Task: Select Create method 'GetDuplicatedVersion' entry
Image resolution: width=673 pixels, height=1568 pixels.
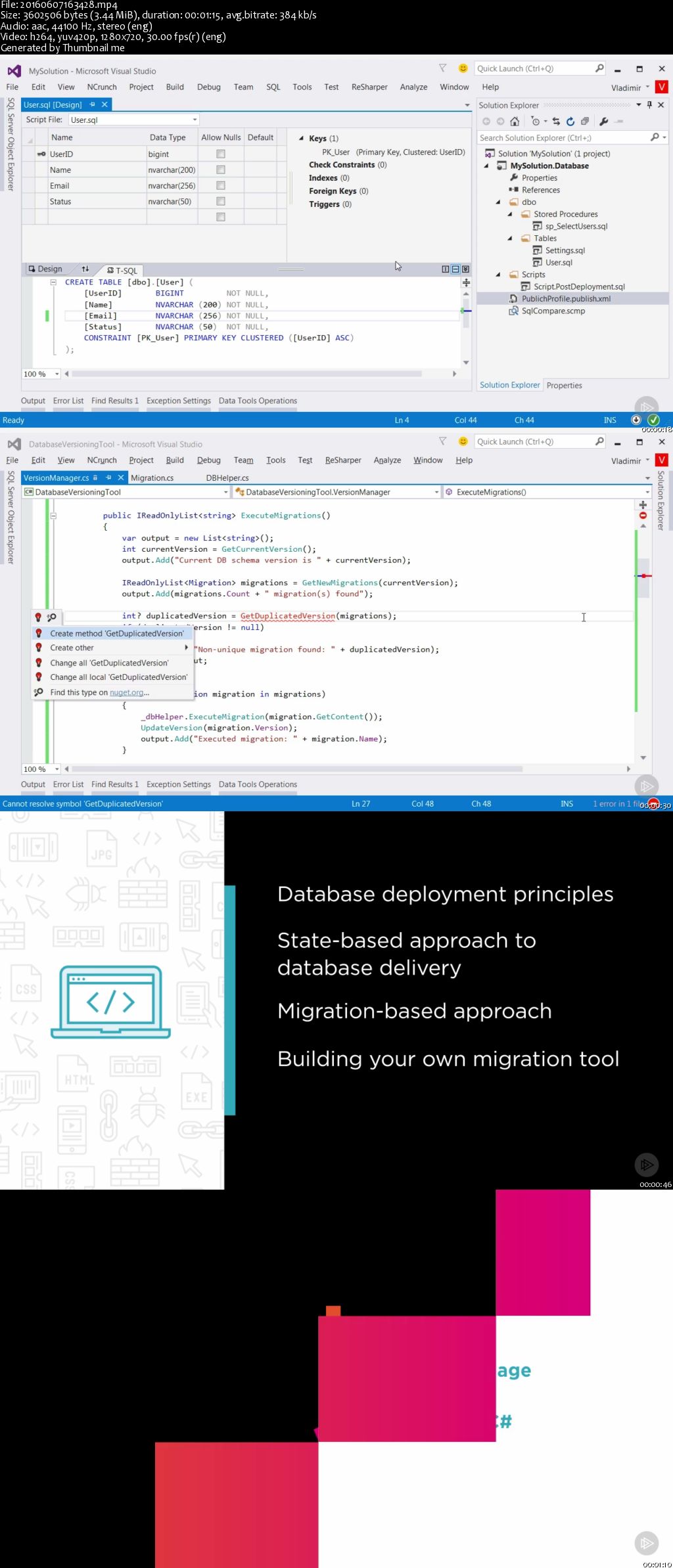Action: (x=112, y=633)
